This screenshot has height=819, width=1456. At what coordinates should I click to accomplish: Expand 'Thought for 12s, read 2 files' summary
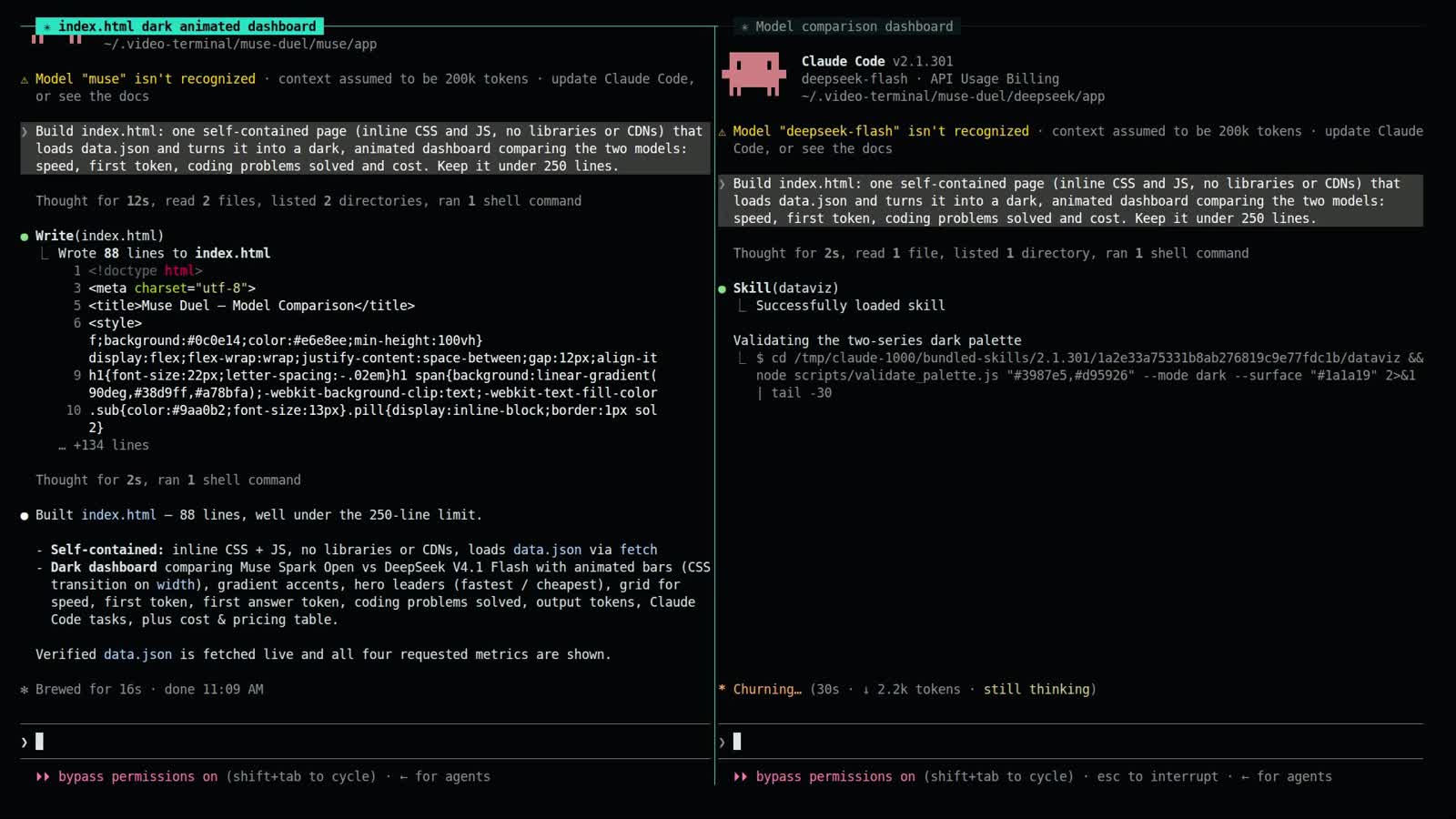(x=308, y=201)
